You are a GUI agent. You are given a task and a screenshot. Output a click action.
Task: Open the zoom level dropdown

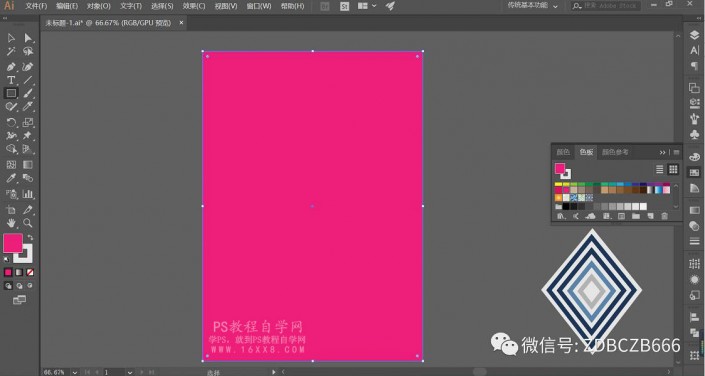75,372
